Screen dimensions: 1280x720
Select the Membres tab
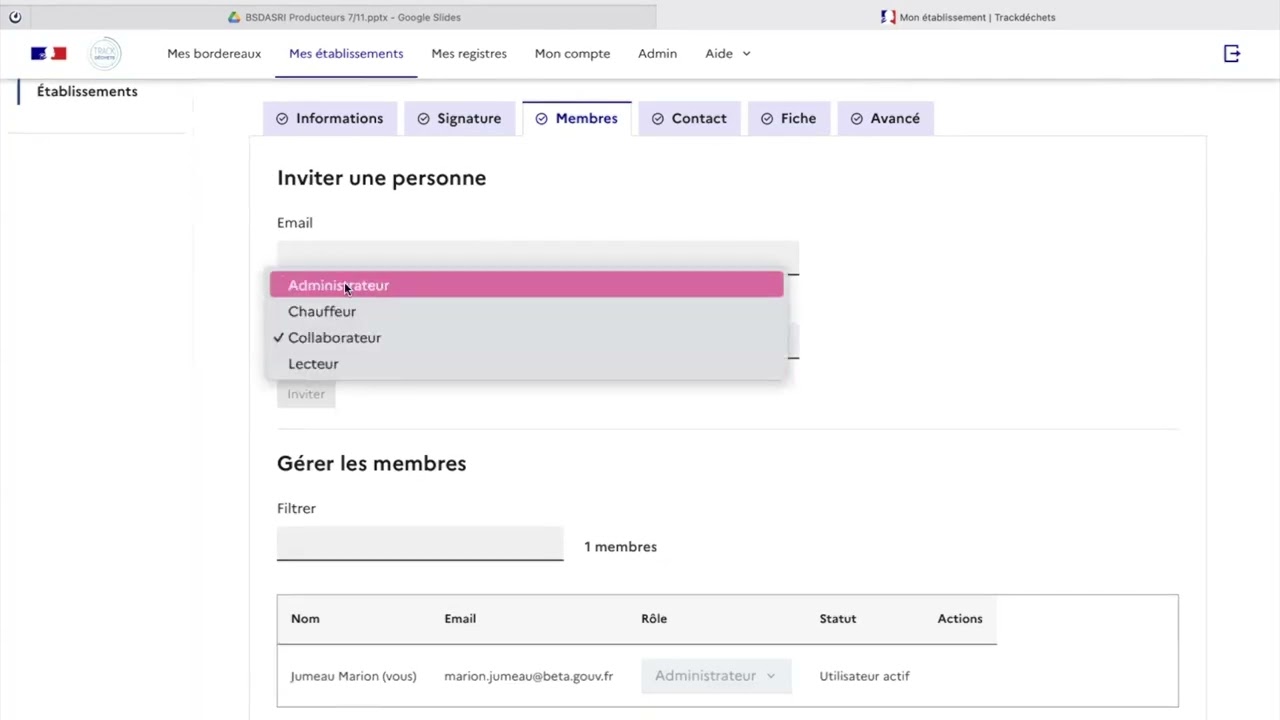(x=576, y=118)
